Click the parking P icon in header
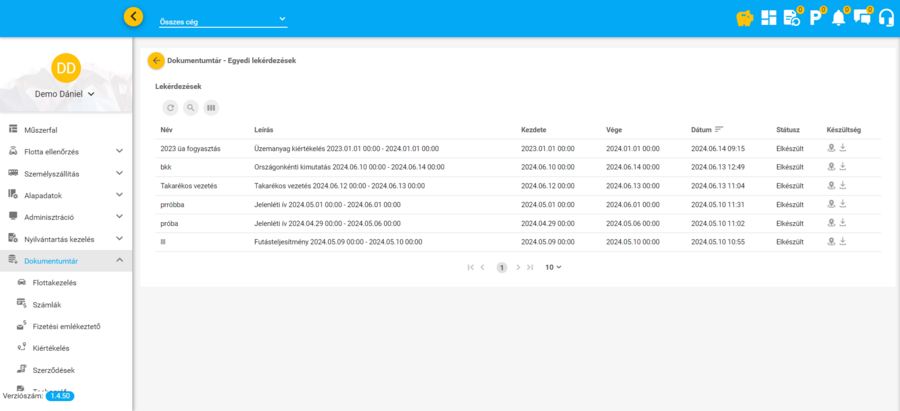 815,17
